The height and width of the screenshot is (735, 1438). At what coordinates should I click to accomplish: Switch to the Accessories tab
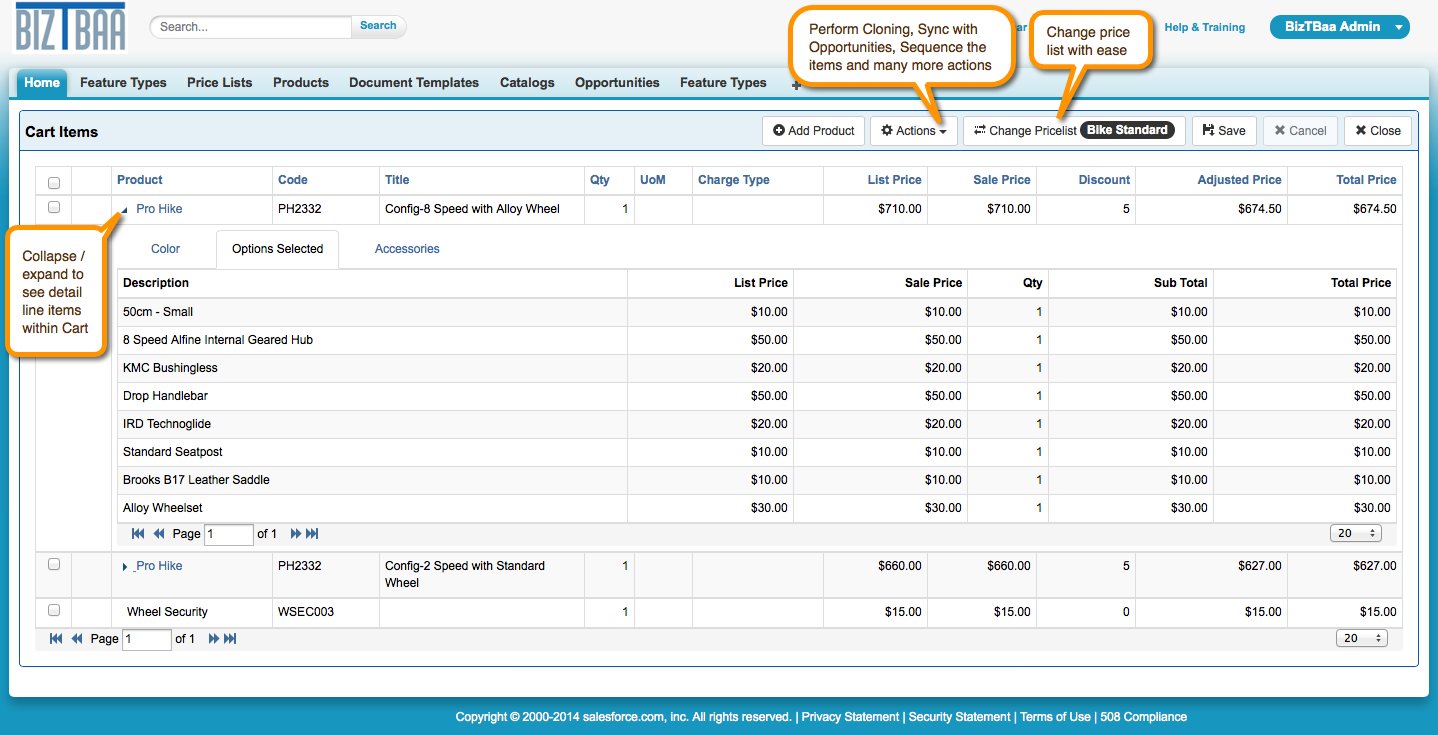click(407, 249)
